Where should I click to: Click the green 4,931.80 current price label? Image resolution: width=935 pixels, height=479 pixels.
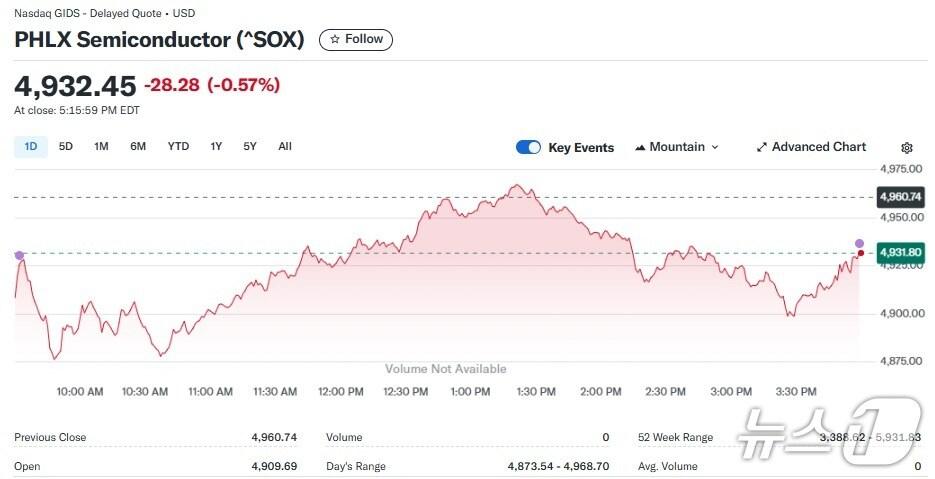(897, 253)
